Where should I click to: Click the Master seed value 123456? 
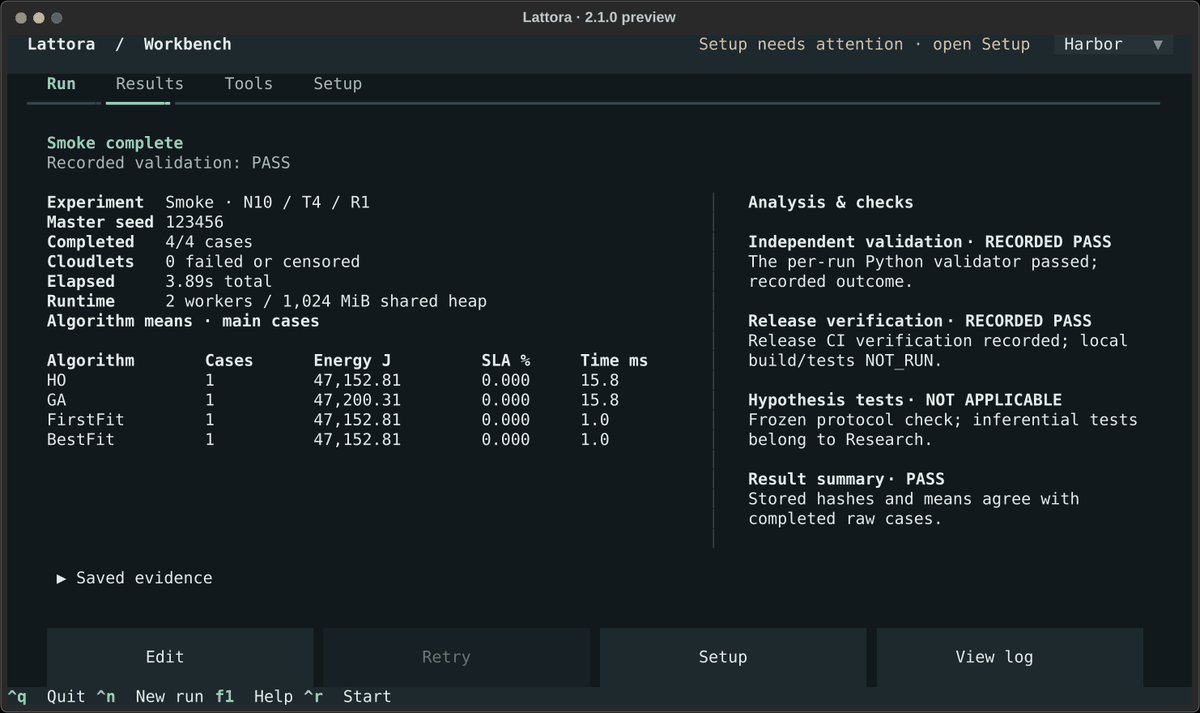coord(195,222)
